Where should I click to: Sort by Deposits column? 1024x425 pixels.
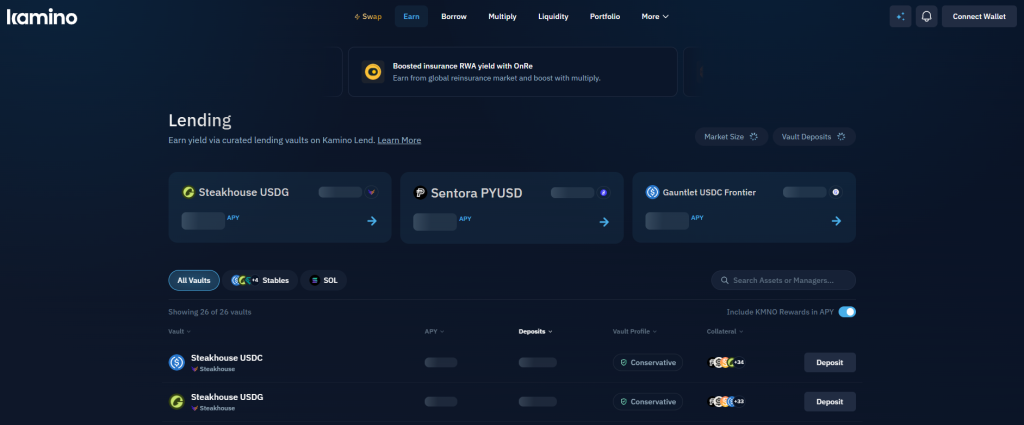coord(536,332)
